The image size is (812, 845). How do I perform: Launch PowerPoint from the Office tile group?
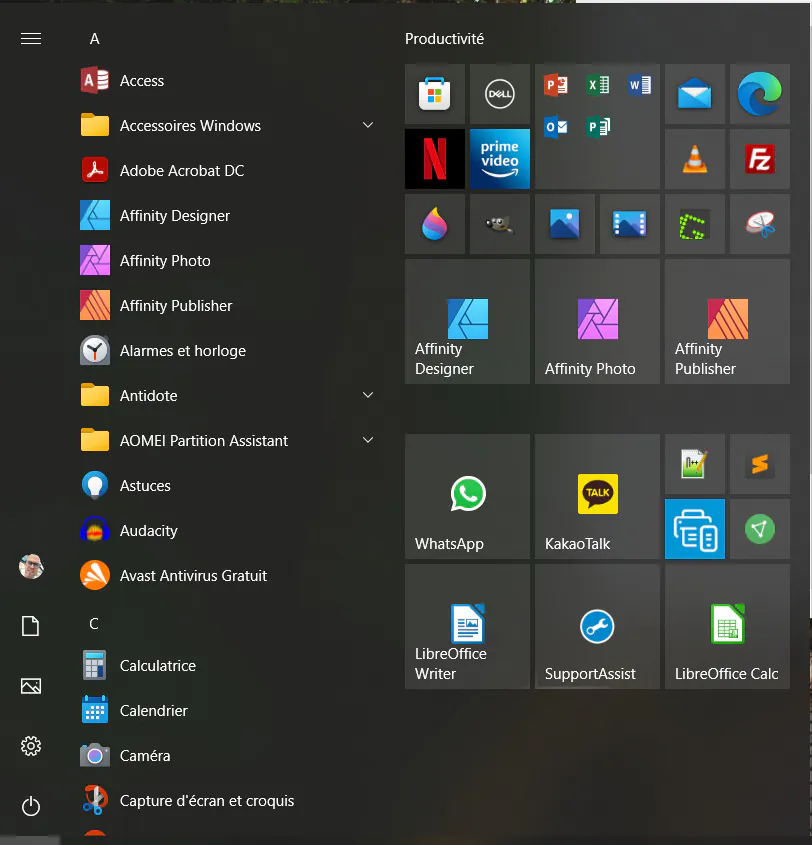click(556, 85)
